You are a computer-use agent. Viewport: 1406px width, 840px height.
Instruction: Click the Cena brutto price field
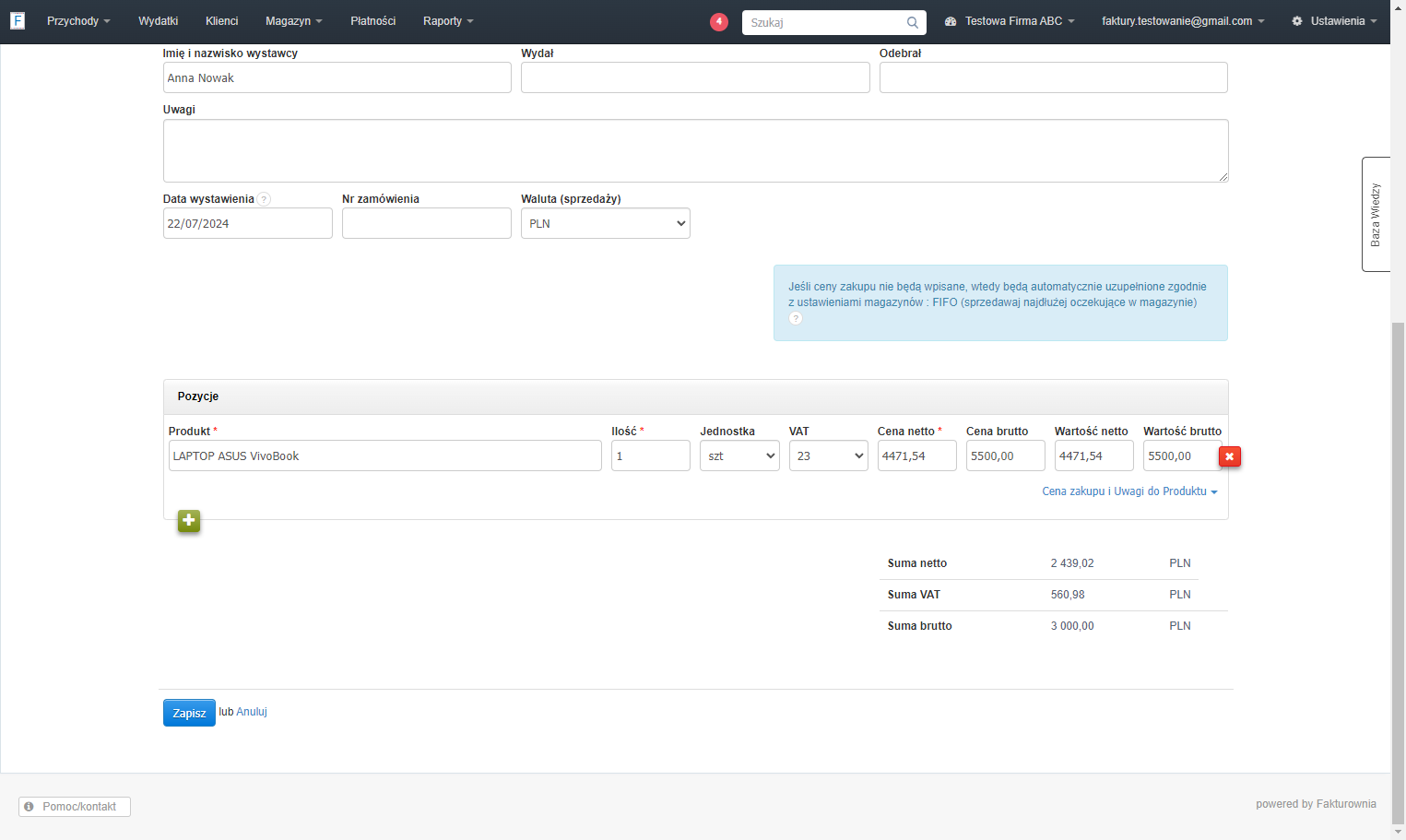(x=1006, y=455)
